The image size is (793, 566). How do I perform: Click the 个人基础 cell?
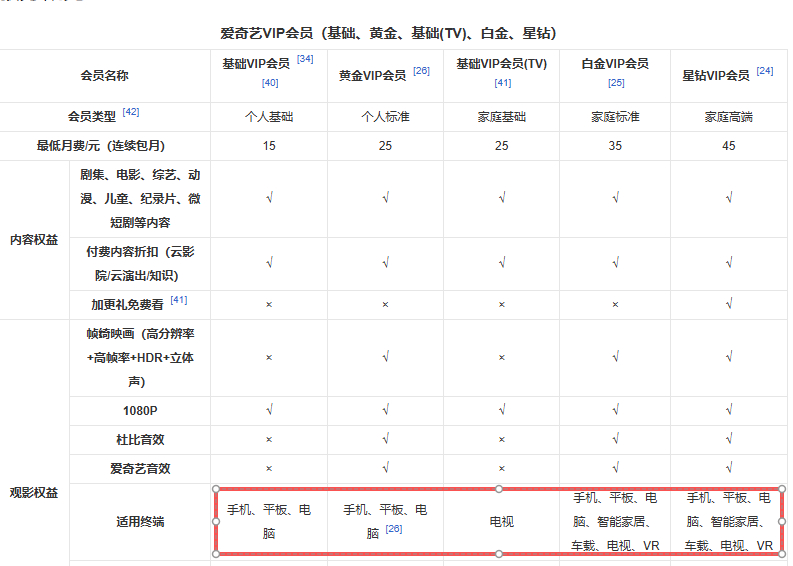[269, 117]
